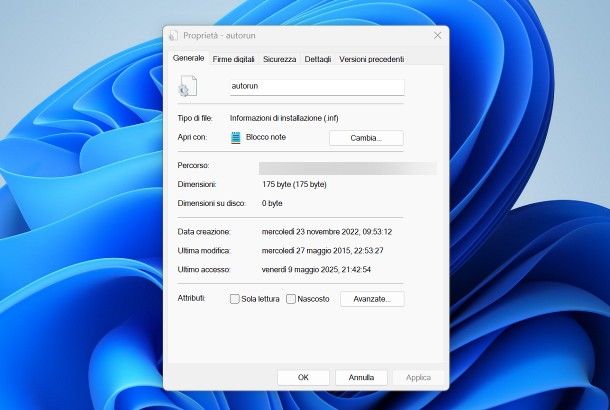Screen dimensions: 610x410
Task: Click the '0 byte' disk size value
Action: tap(272, 203)
